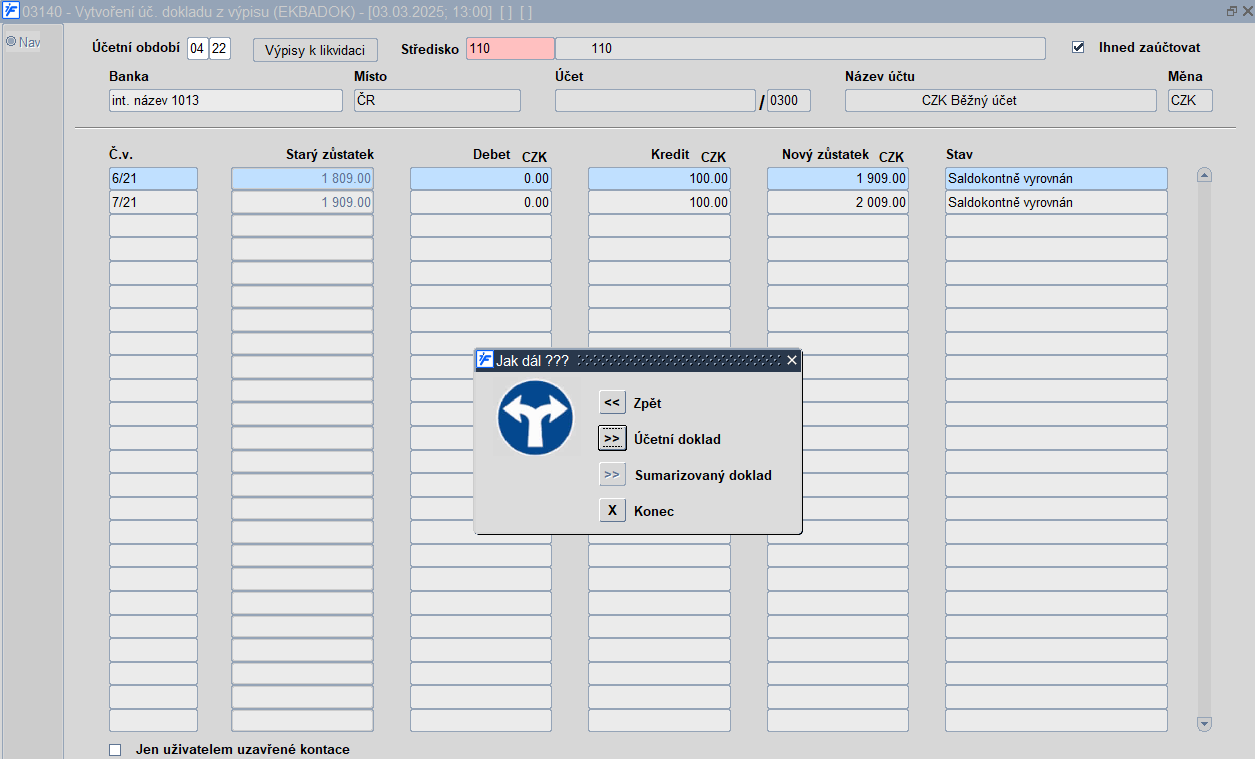Click the X Konec button
This screenshot has height=759, width=1255.
(x=612, y=511)
